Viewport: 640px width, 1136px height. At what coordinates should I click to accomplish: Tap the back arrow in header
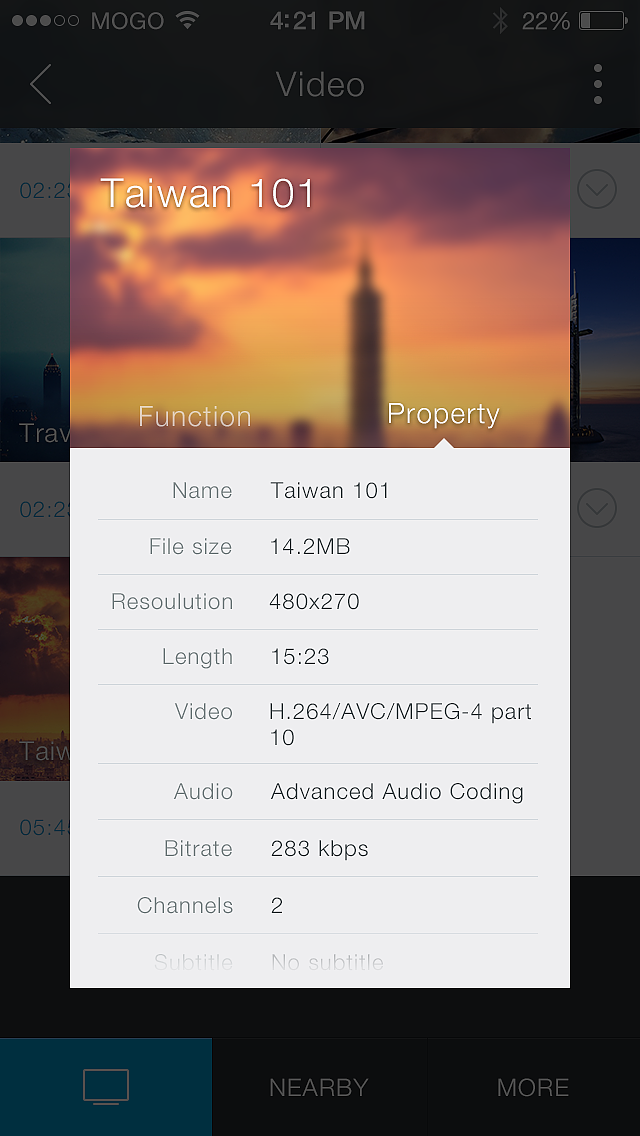point(40,85)
